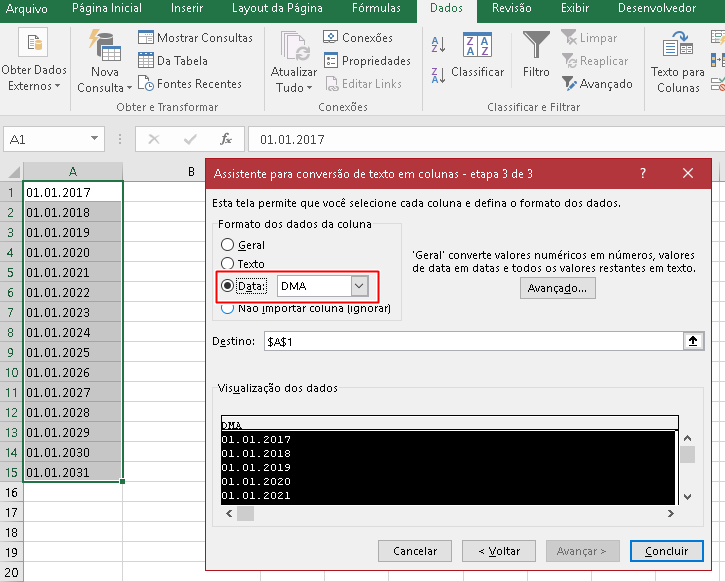The width and height of the screenshot is (725, 582).
Task: Click the dialog help question mark
Action: click(643, 173)
